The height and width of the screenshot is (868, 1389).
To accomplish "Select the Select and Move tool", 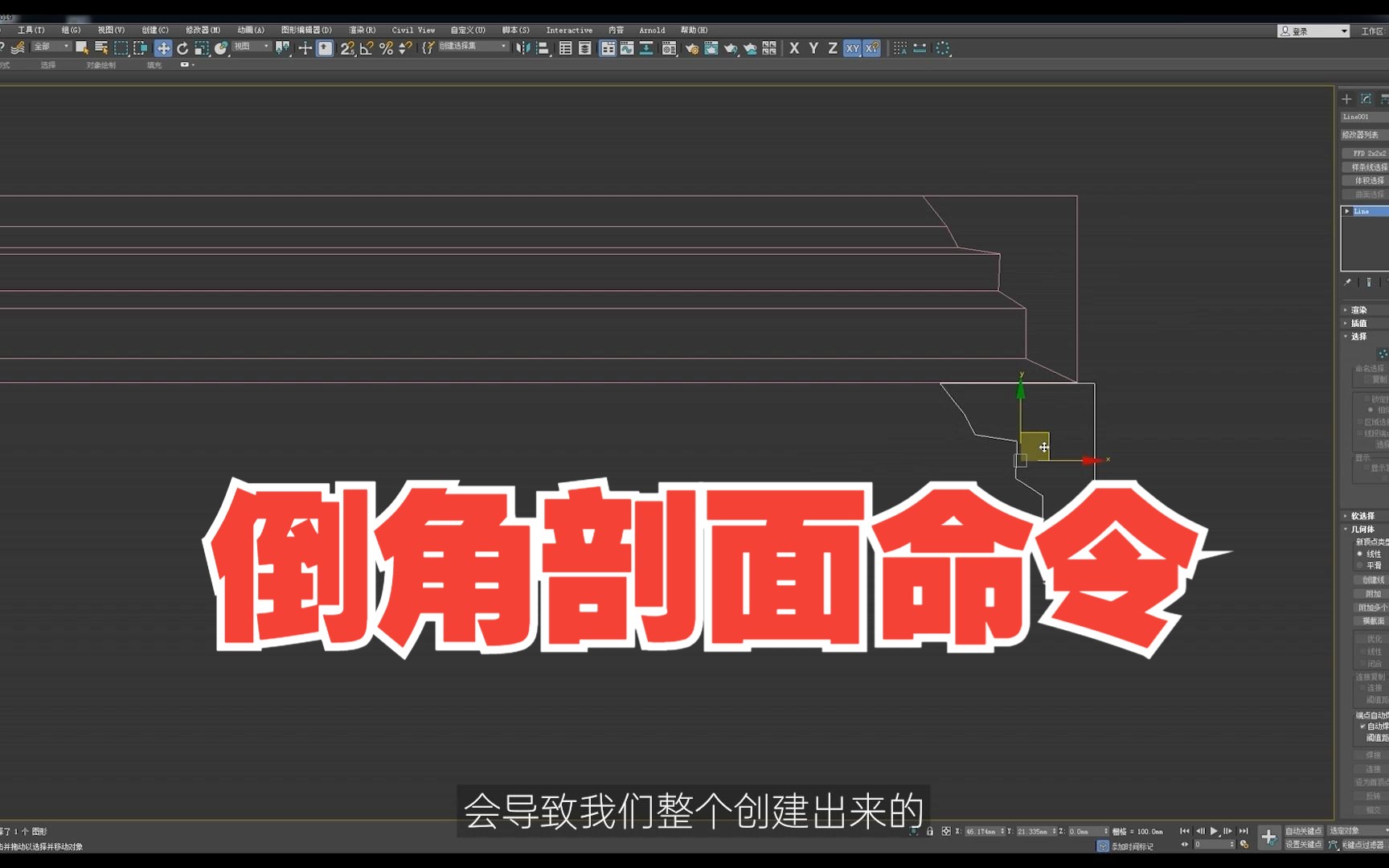I will (163, 48).
